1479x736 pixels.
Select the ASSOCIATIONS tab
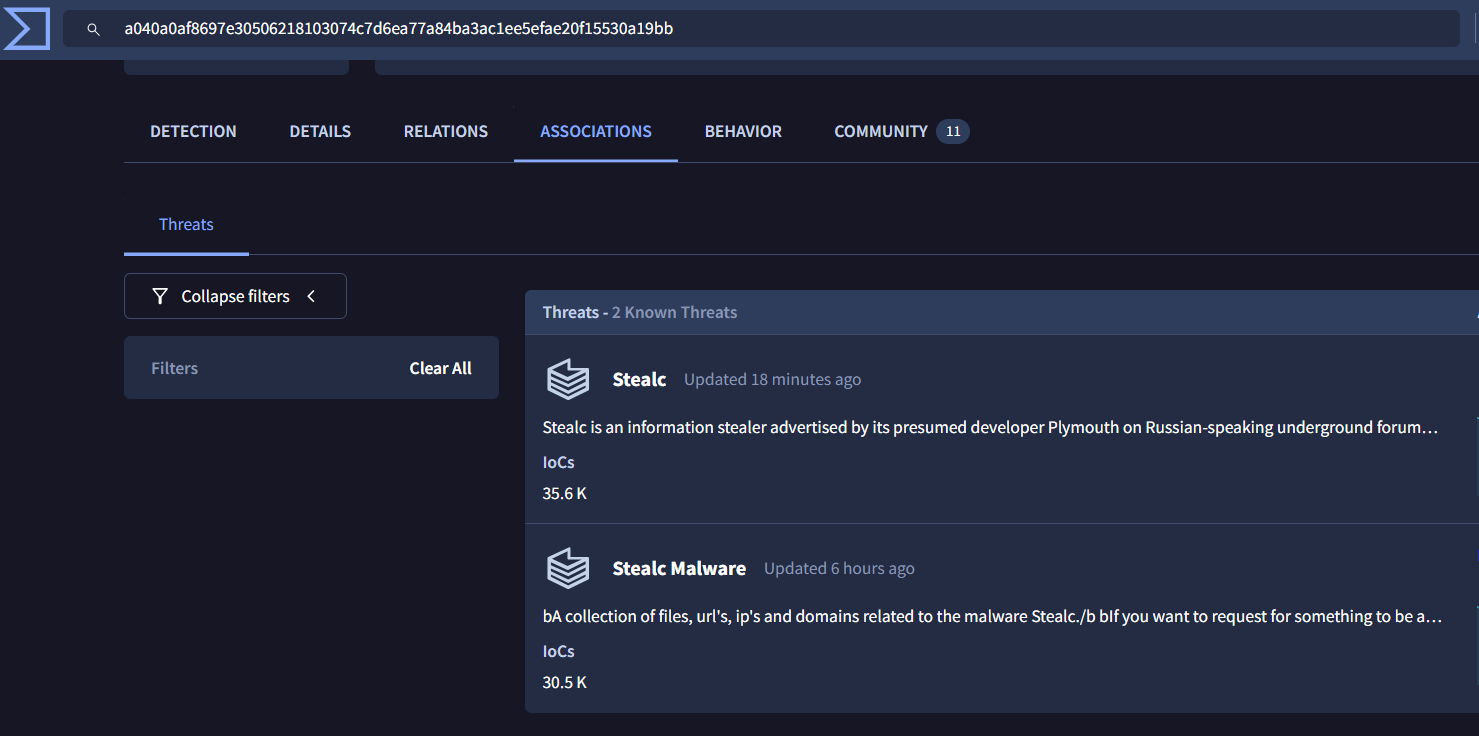[x=596, y=131]
